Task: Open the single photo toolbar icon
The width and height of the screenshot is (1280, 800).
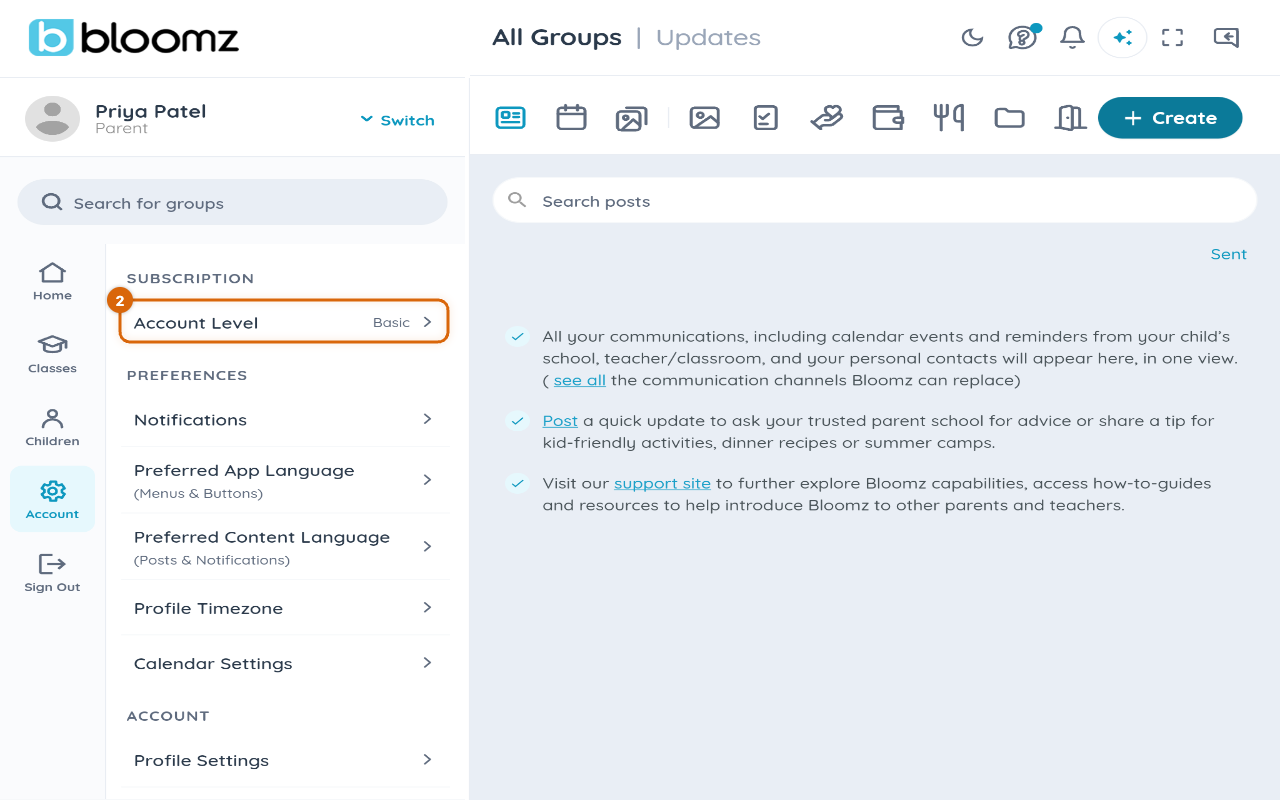Action: click(x=705, y=118)
